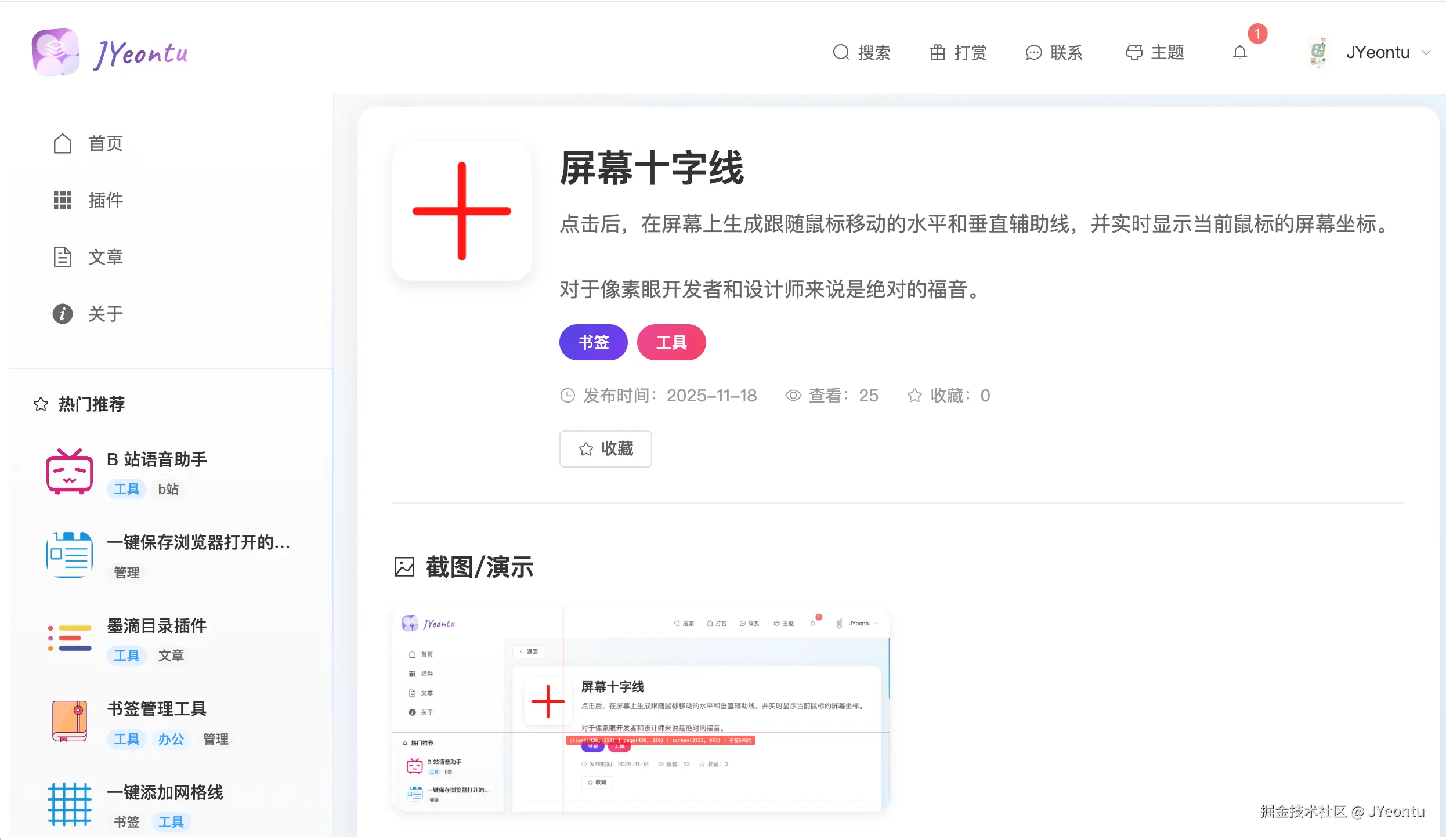Click the B站语音助手 plugin icon
The height and width of the screenshot is (840, 1446).
70,472
